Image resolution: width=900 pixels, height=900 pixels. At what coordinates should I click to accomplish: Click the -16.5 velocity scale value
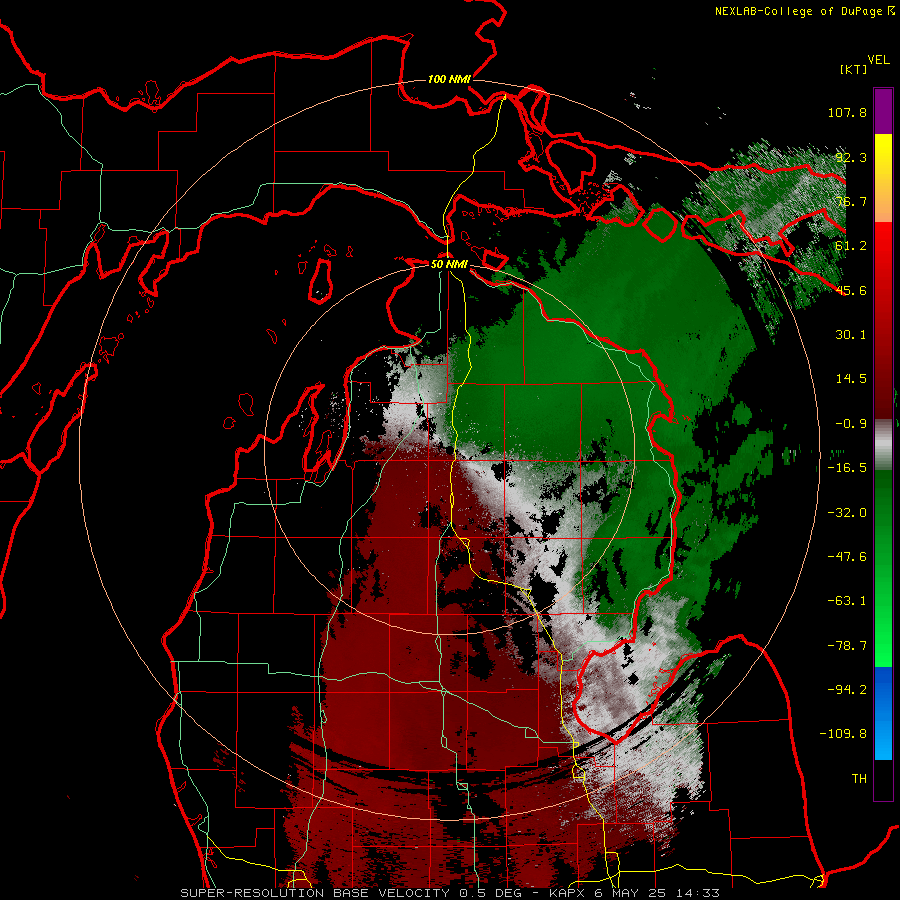click(847, 468)
